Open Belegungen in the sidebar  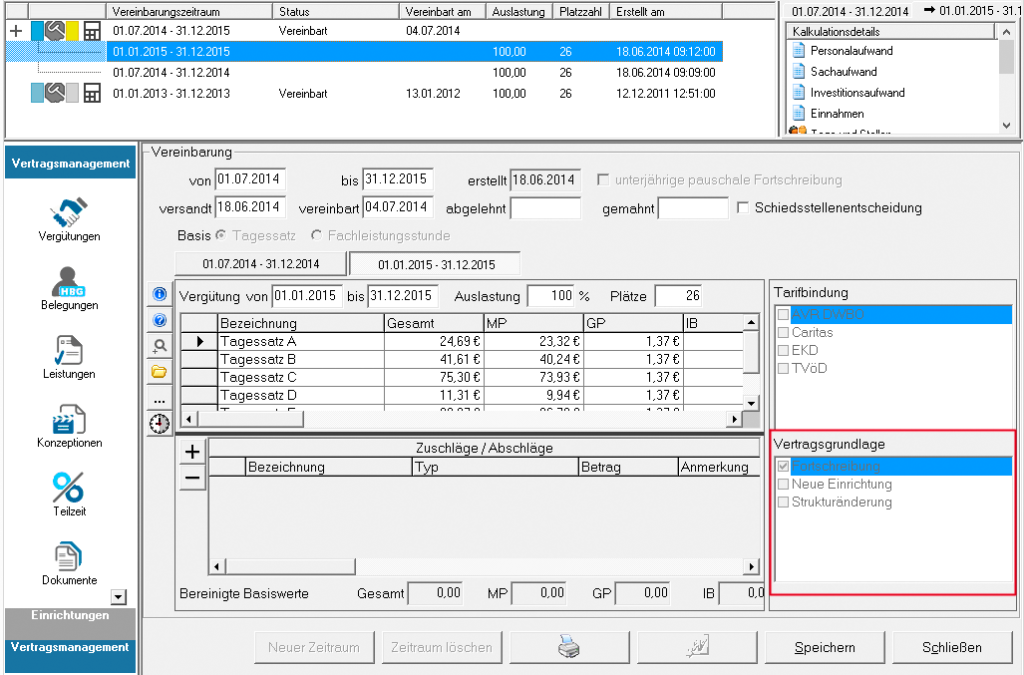point(69,283)
